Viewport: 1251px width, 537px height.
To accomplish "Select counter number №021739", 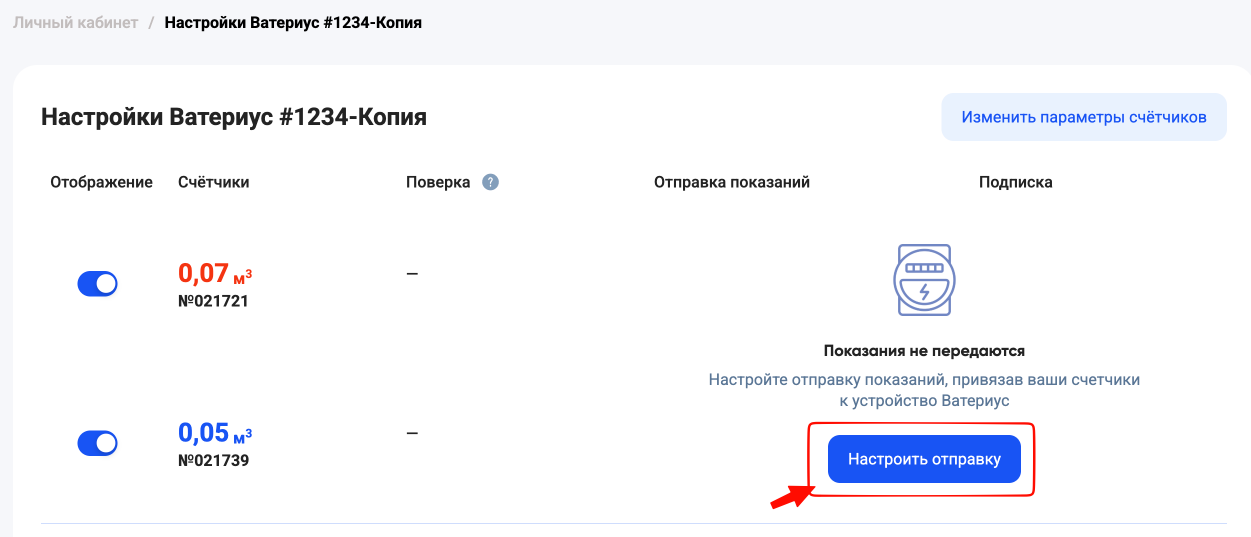I will (213, 461).
